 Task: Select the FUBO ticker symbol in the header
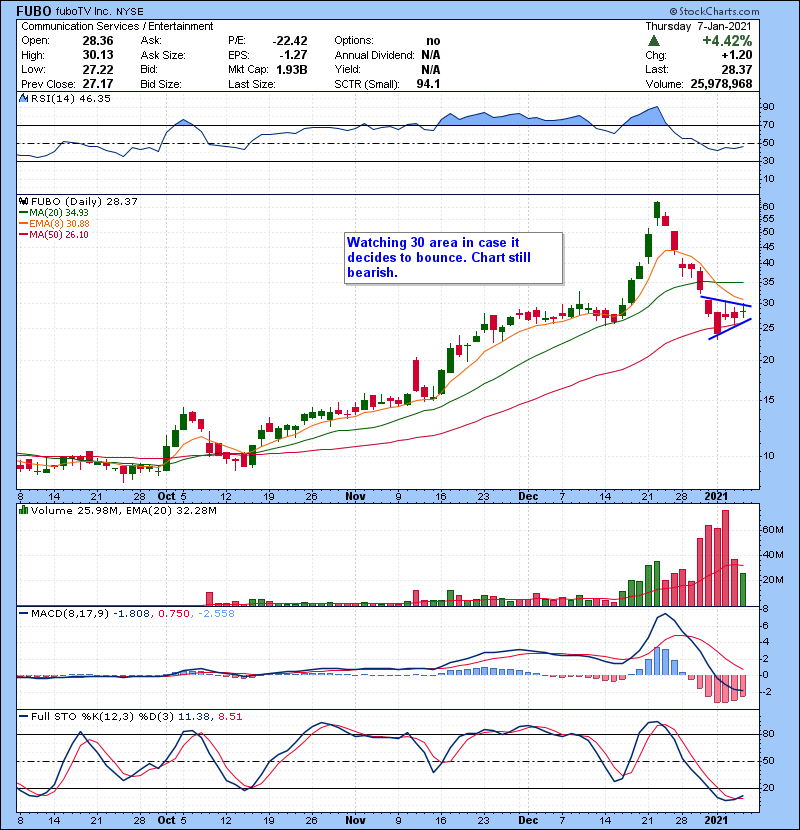[34, 11]
